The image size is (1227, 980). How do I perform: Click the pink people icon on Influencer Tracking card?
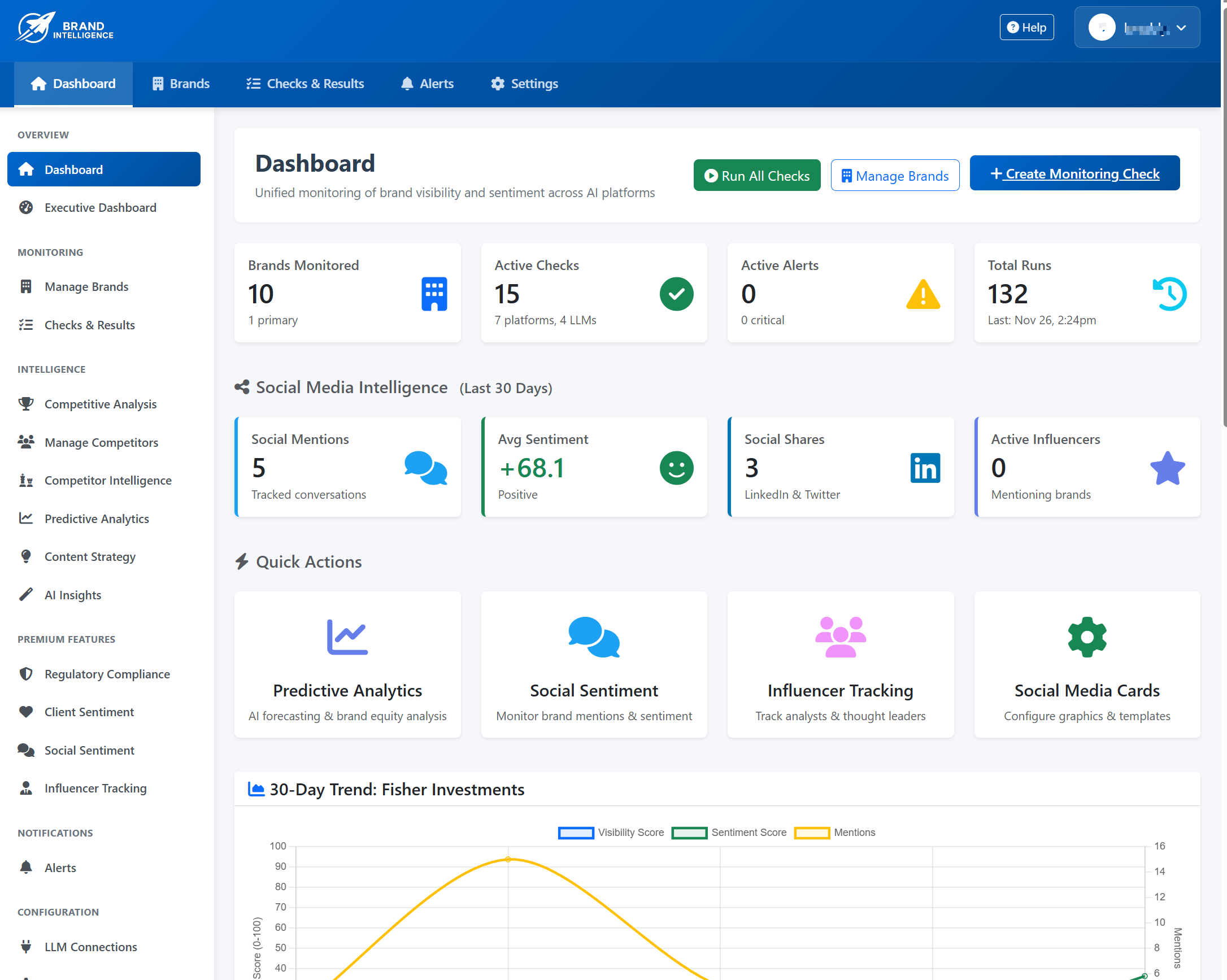click(841, 637)
